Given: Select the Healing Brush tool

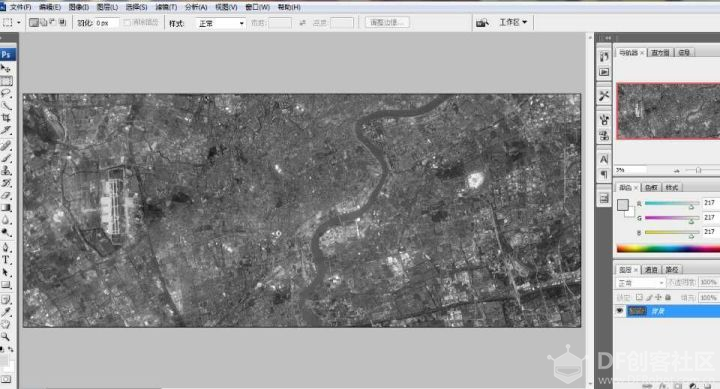Looking at the screenshot, I should (6, 146).
